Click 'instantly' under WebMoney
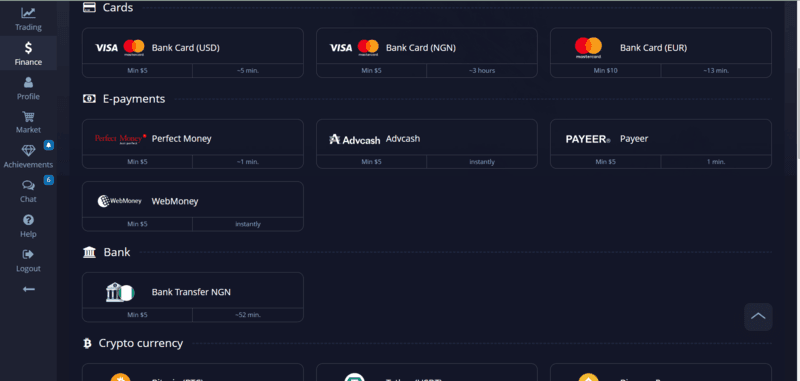This screenshot has height=381, width=800. pyautogui.click(x=248, y=224)
